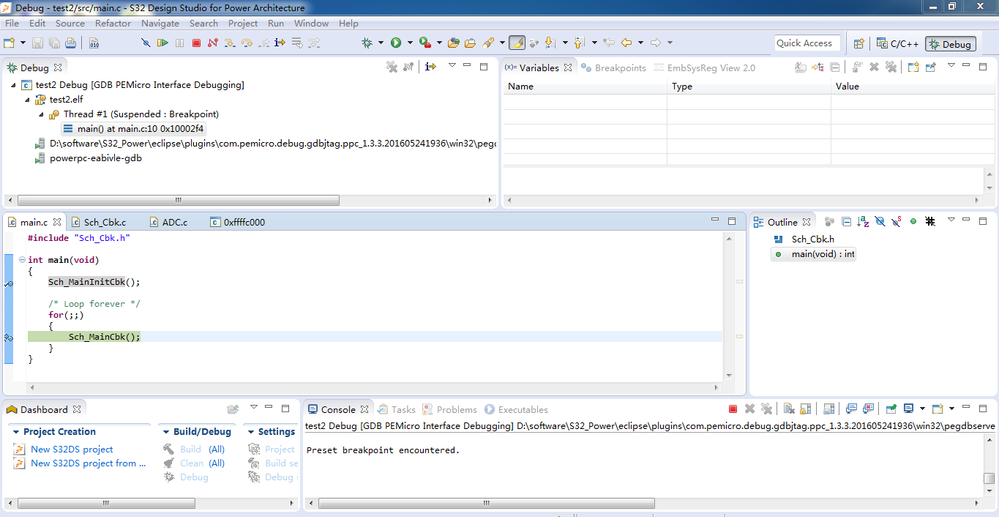This screenshot has width=999, height=517.
Task: Click the Resume (green play) debug icon
Action: pos(162,43)
